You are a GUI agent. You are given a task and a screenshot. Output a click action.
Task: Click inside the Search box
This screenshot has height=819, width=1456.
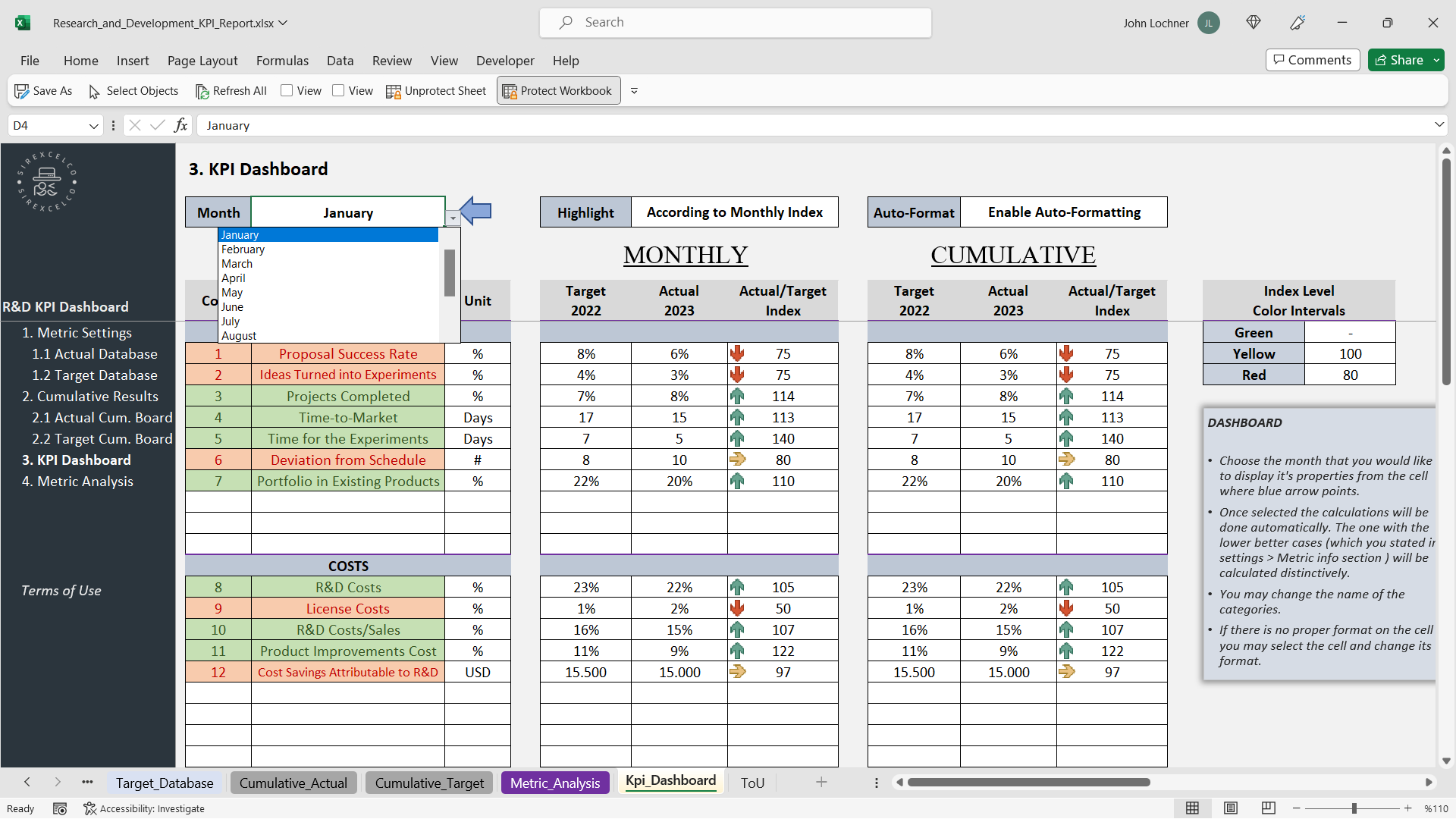[x=736, y=22]
